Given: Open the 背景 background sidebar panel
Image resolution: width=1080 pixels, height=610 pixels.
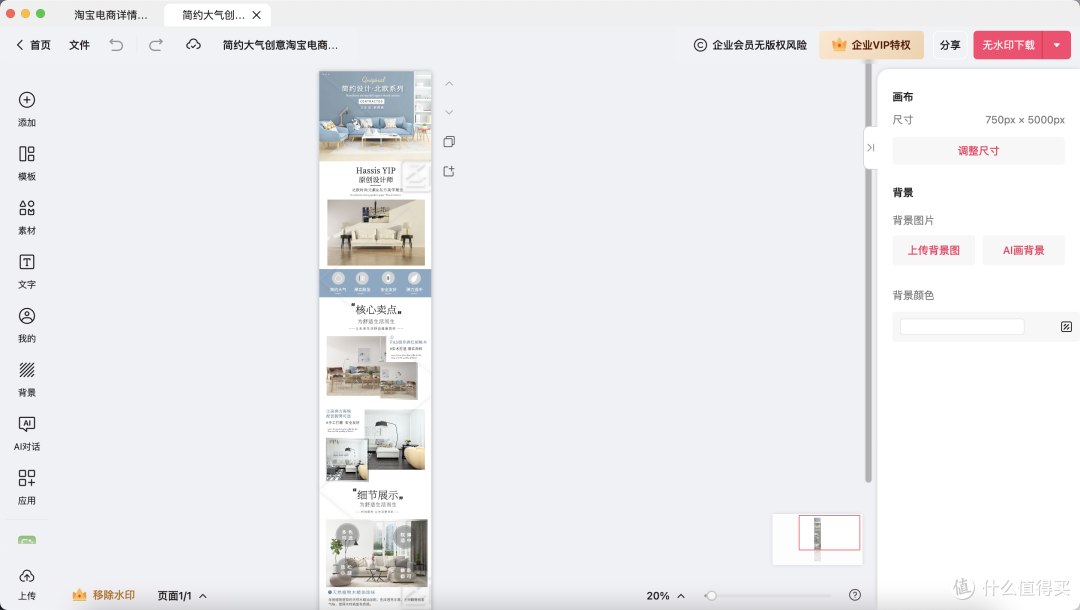Looking at the screenshot, I should (27, 379).
